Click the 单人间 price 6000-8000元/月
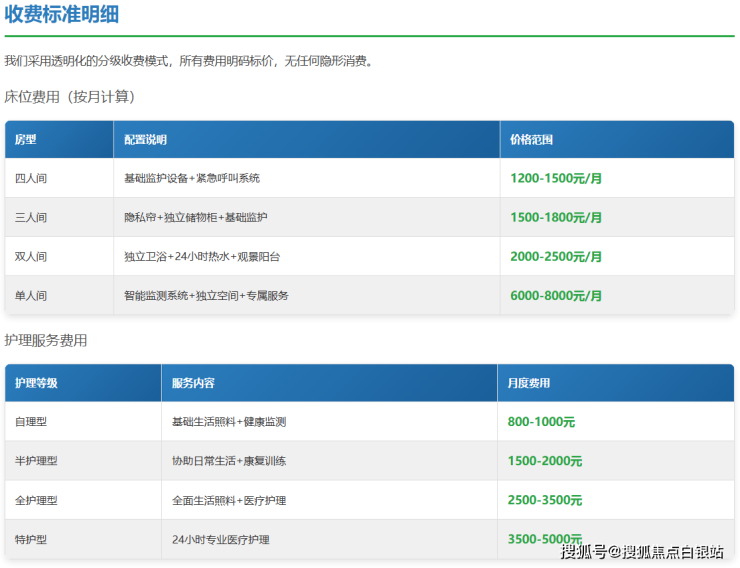740x568 pixels. [x=556, y=296]
